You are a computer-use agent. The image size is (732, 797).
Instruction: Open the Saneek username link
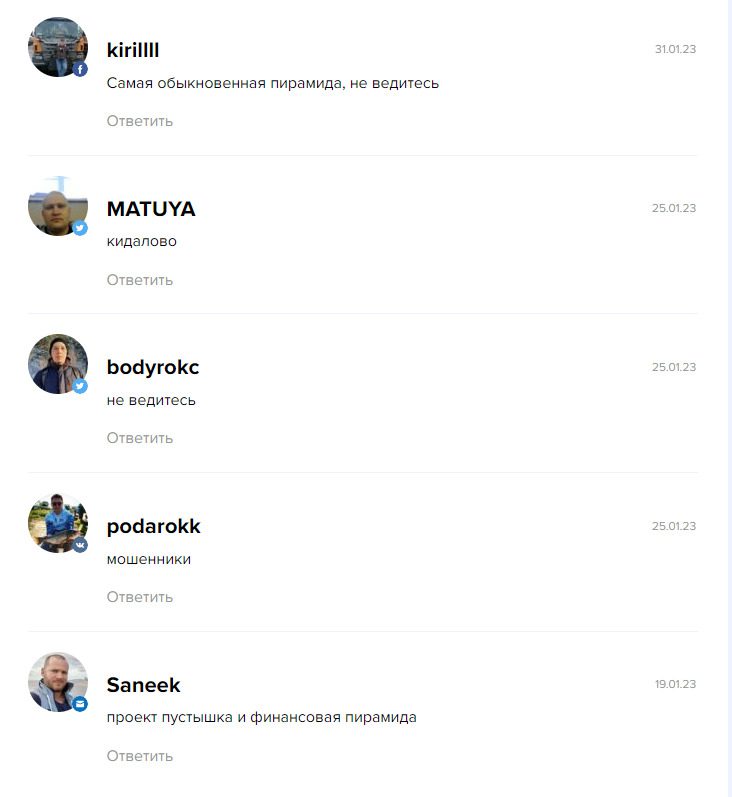click(143, 685)
